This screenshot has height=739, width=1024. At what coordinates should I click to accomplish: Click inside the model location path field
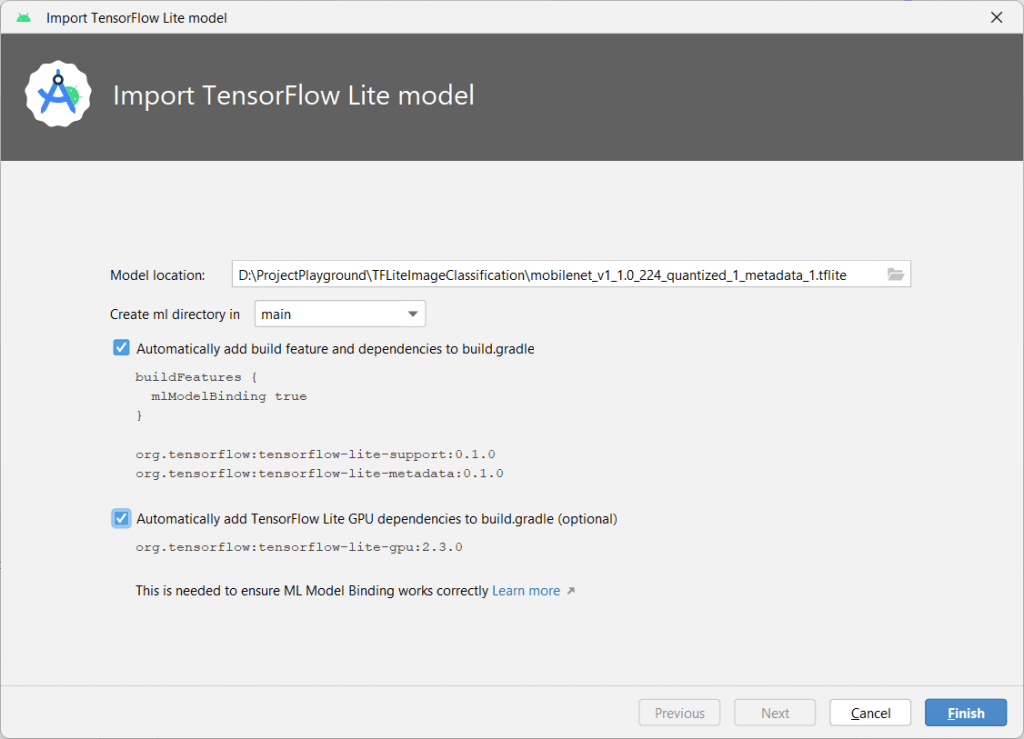(x=560, y=273)
